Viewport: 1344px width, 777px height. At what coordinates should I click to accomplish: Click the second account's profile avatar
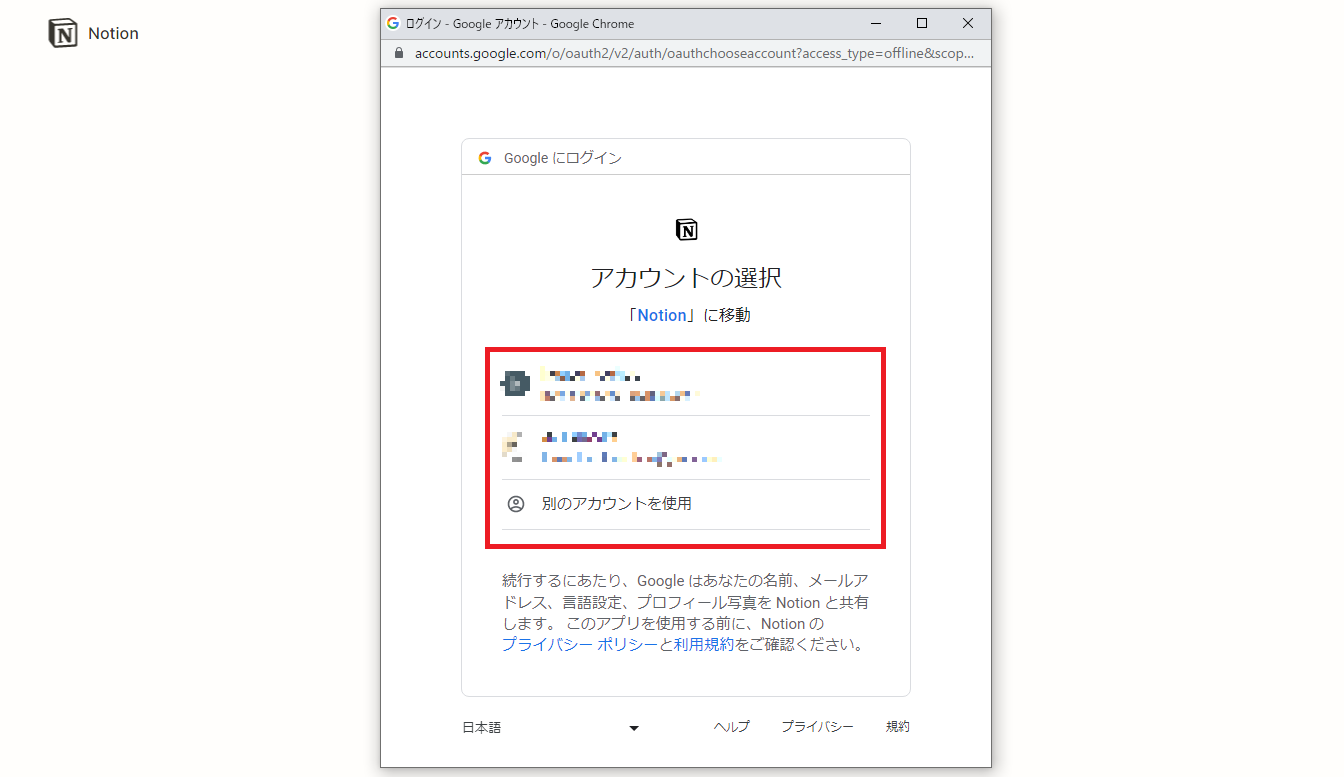tap(515, 446)
